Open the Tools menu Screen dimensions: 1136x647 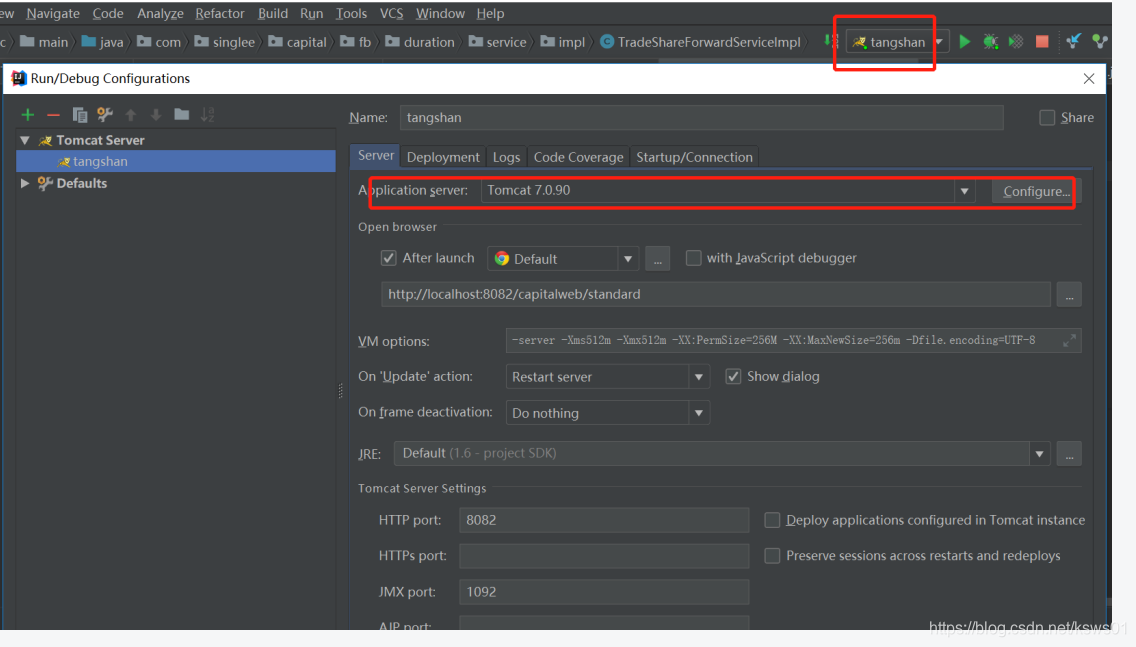pyautogui.click(x=351, y=13)
